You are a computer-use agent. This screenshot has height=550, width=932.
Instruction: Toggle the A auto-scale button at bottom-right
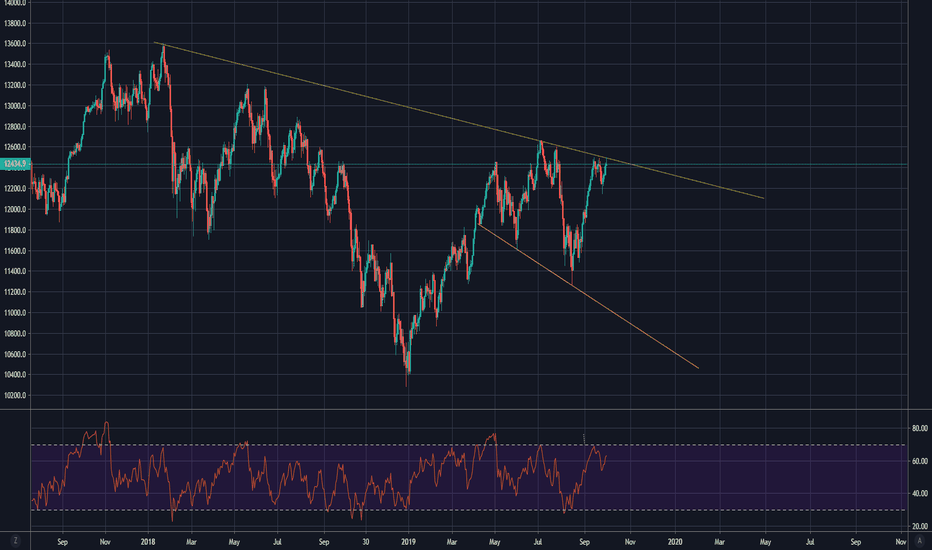click(x=920, y=540)
